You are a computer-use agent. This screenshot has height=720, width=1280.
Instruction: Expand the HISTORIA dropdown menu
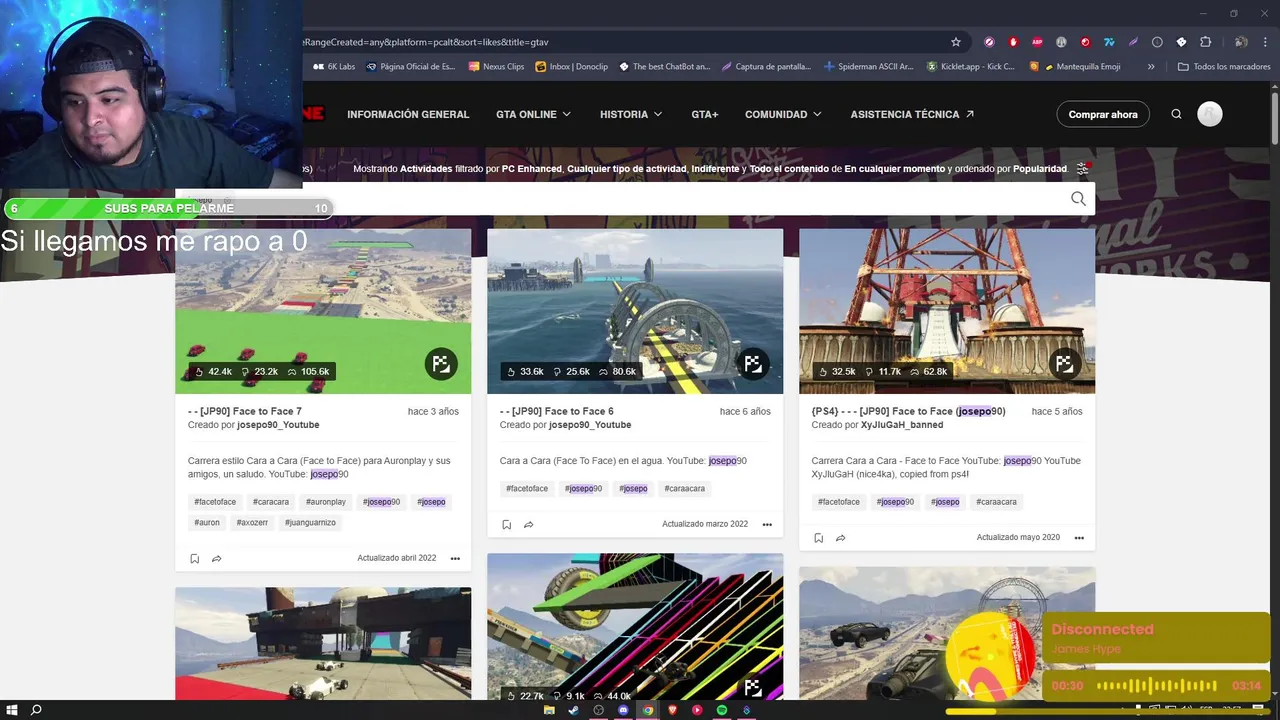(631, 114)
